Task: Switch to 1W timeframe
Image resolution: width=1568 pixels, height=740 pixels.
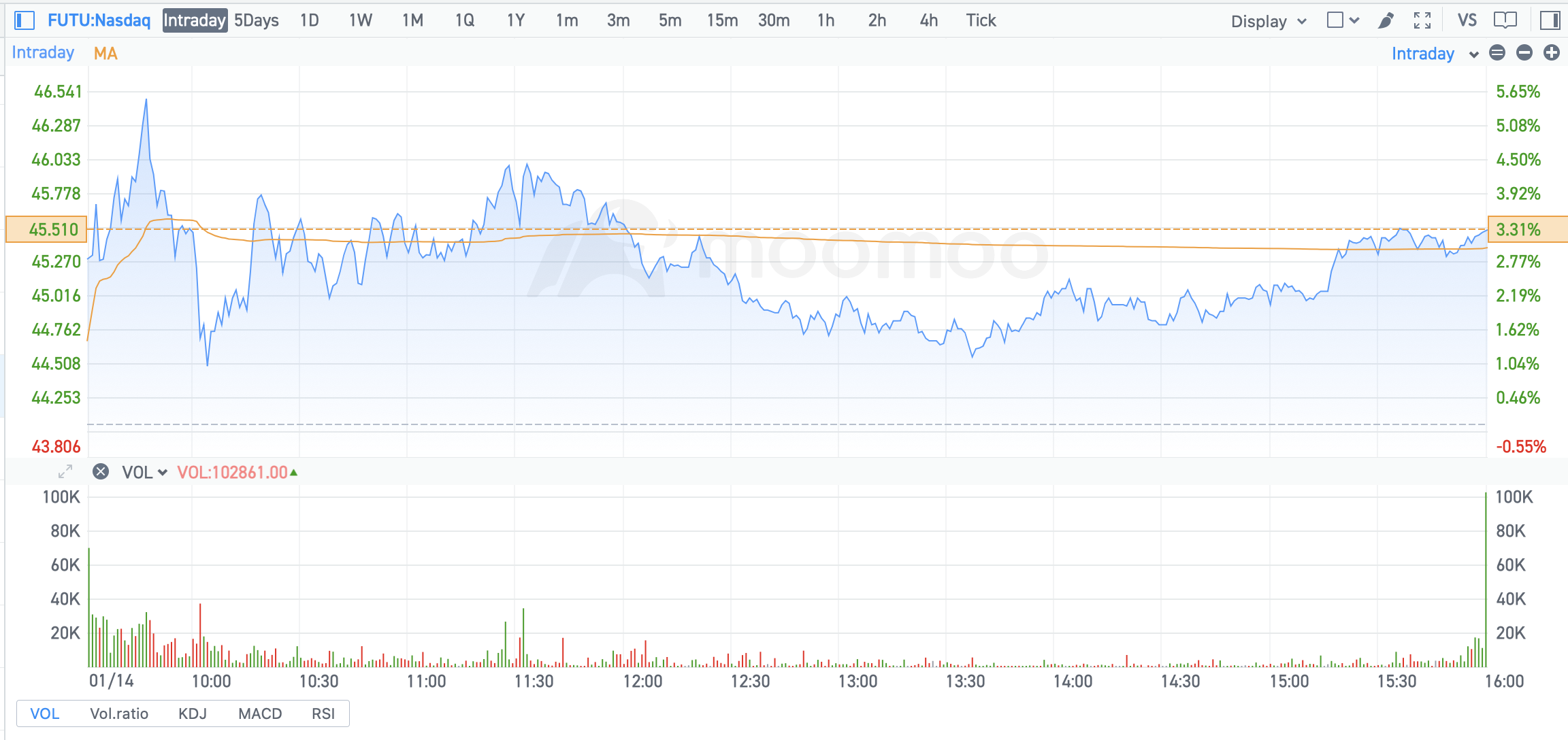Action: (x=361, y=20)
